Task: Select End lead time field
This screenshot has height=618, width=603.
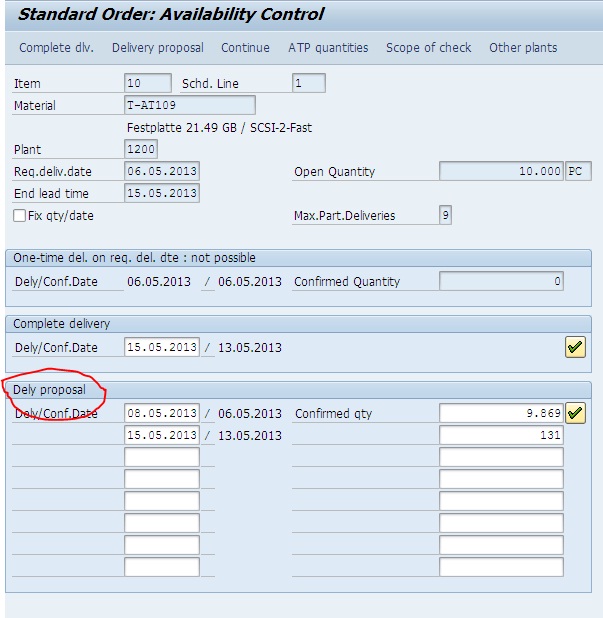Action: tap(162, 193)
